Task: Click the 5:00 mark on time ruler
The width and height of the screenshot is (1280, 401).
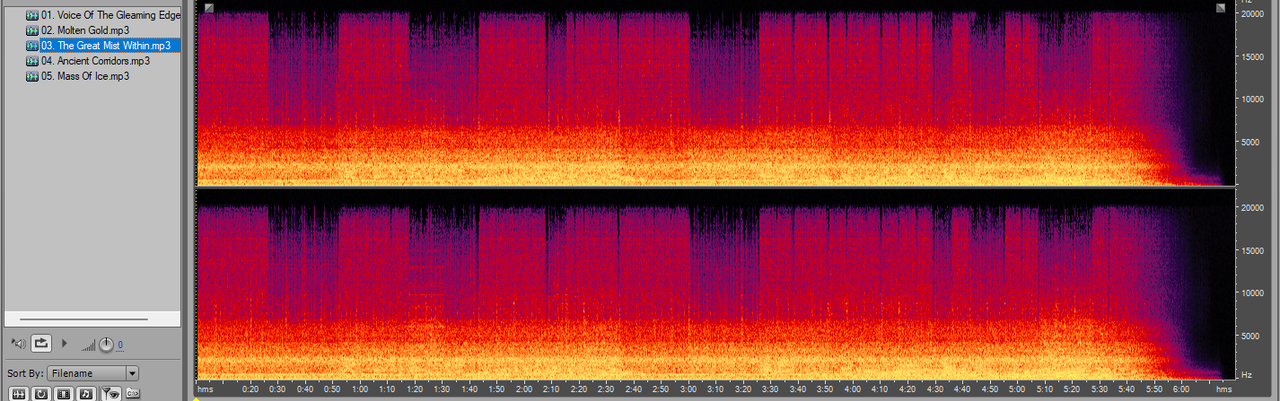Action: [1016, 388]
